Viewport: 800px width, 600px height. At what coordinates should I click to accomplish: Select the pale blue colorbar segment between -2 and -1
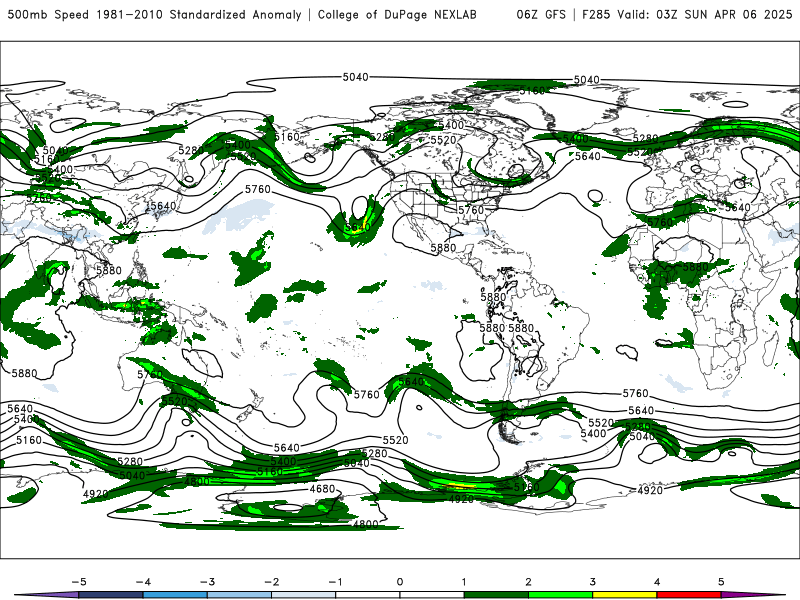304,595
